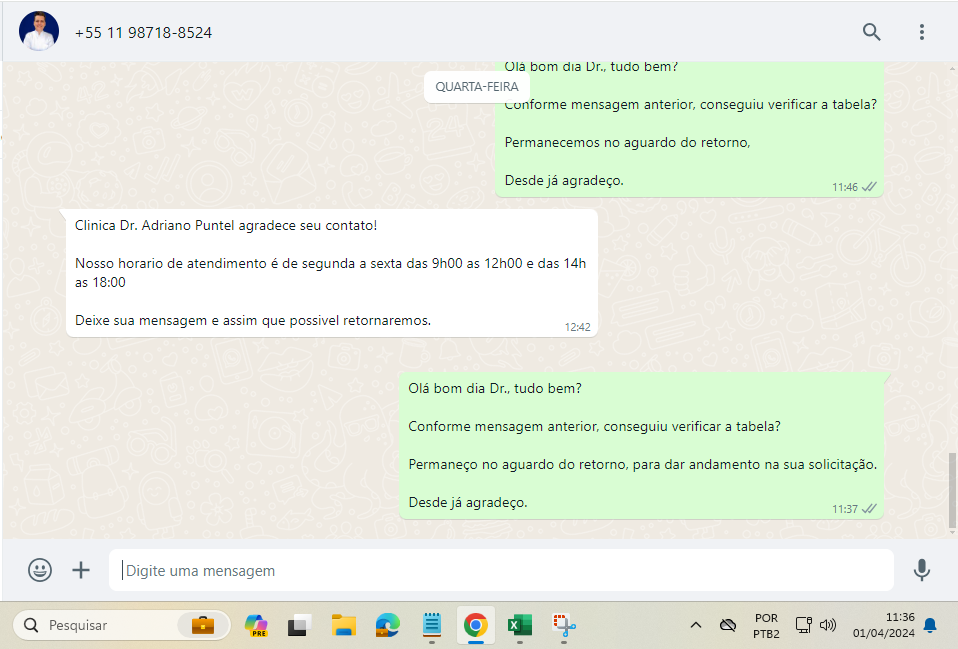Image resolution: width=958 pixels, height=649 pixels.
Task: Open File Explorer from the taskbar
Action: 344,625
